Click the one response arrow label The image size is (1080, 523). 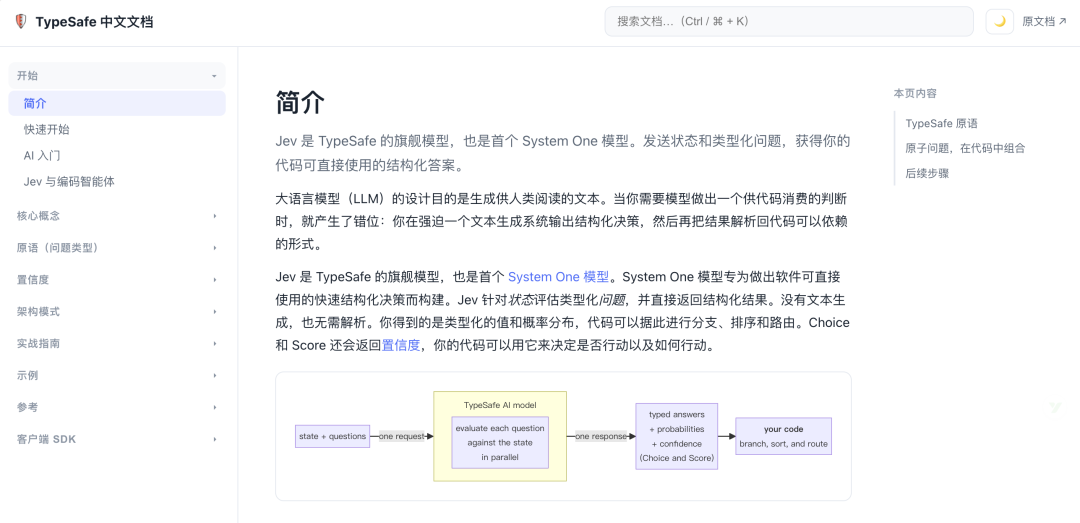601,436
